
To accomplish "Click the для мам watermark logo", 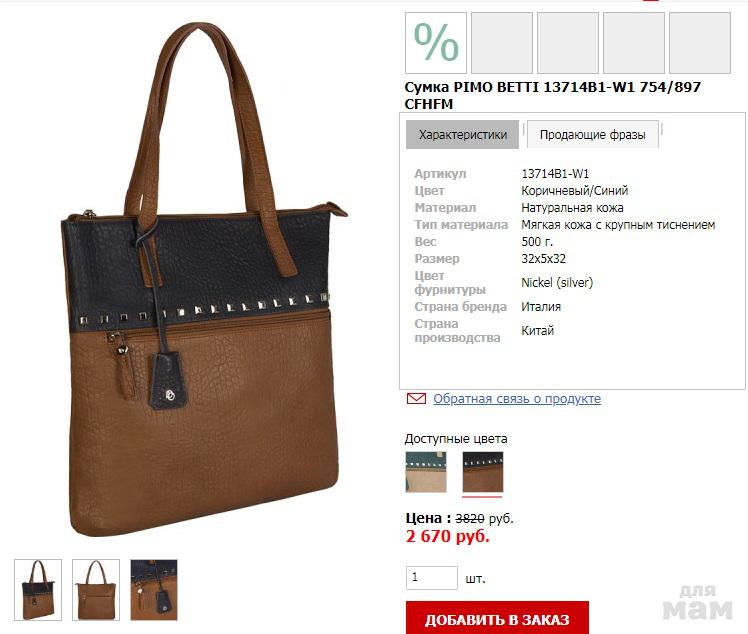I will coord(697,603).
